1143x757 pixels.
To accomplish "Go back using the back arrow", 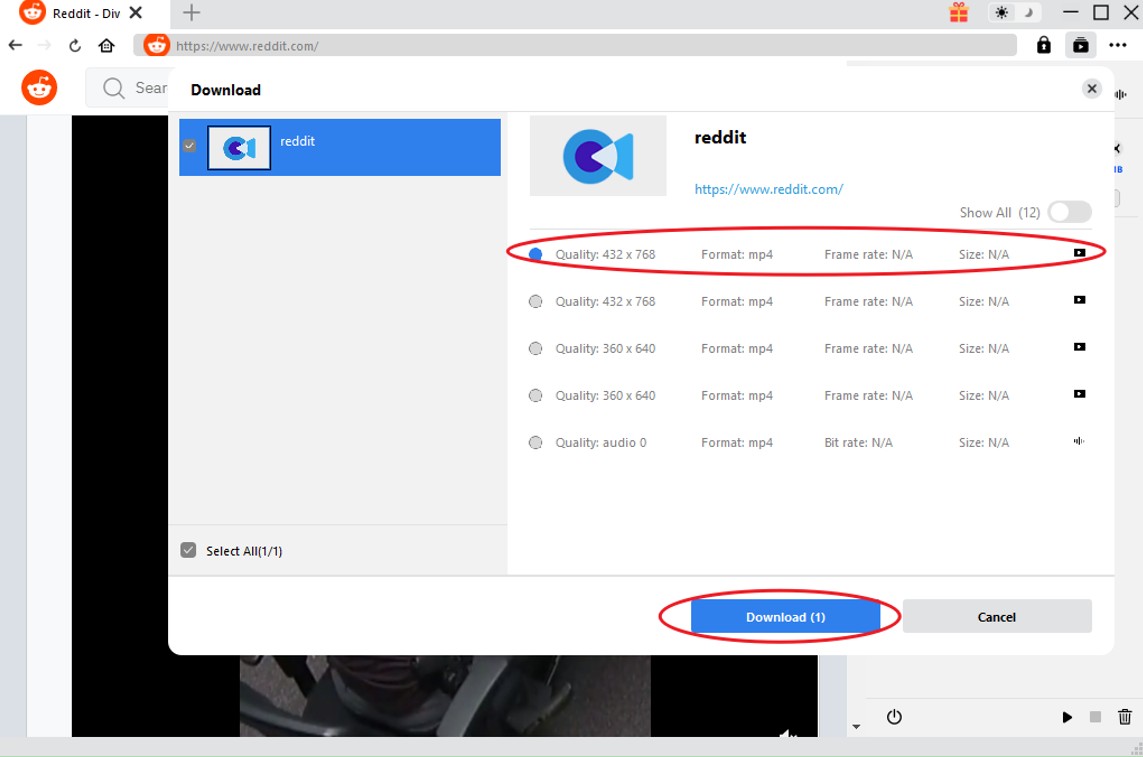I will [x=15, y=45].
